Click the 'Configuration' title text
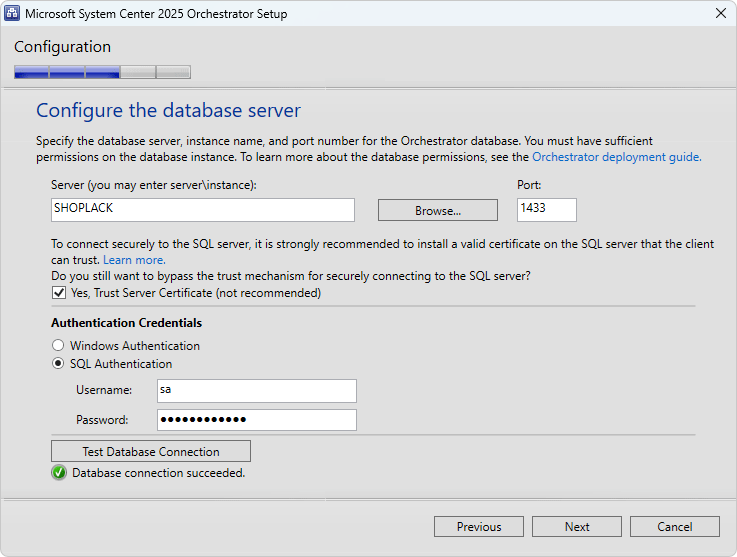 coord(63,47)
